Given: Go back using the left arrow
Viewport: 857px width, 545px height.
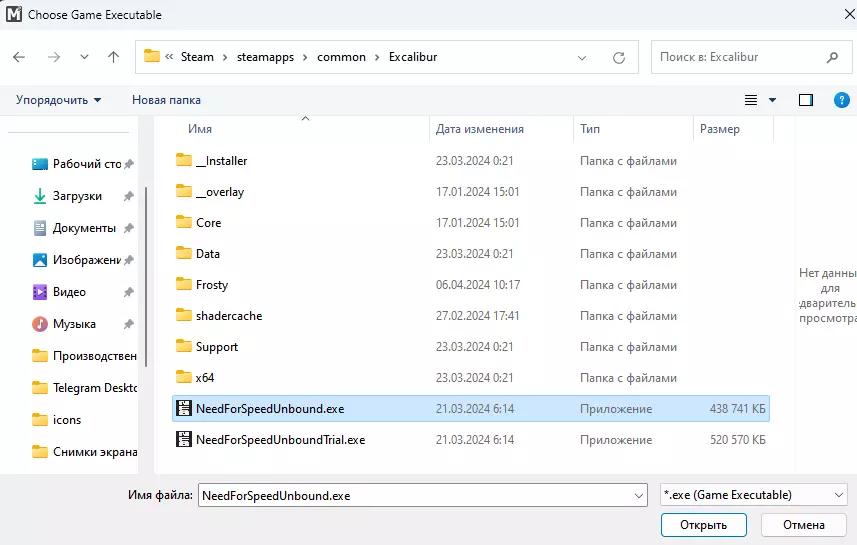Looking at the screenshot, I should 19,57.
